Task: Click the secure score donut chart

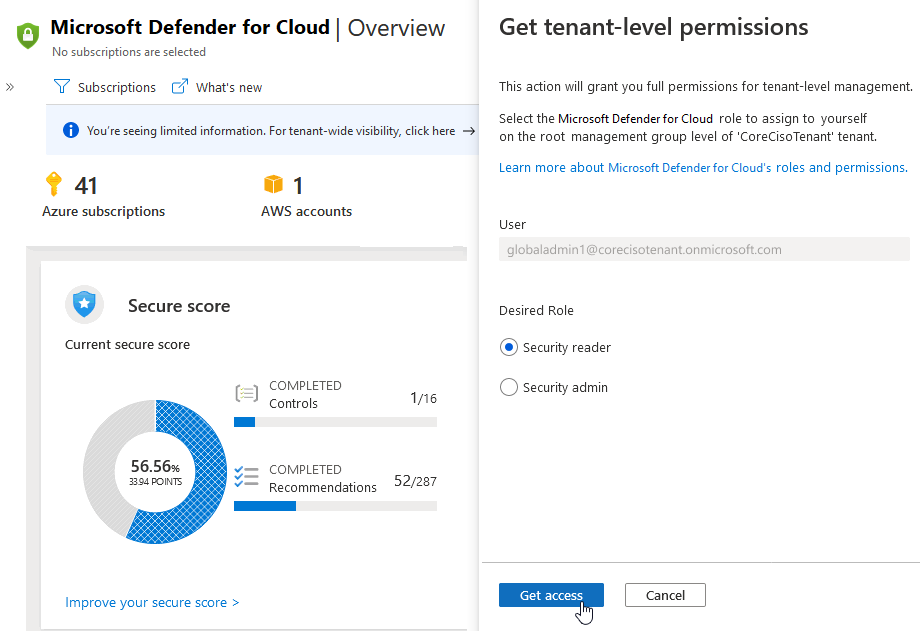Action: 155,472
